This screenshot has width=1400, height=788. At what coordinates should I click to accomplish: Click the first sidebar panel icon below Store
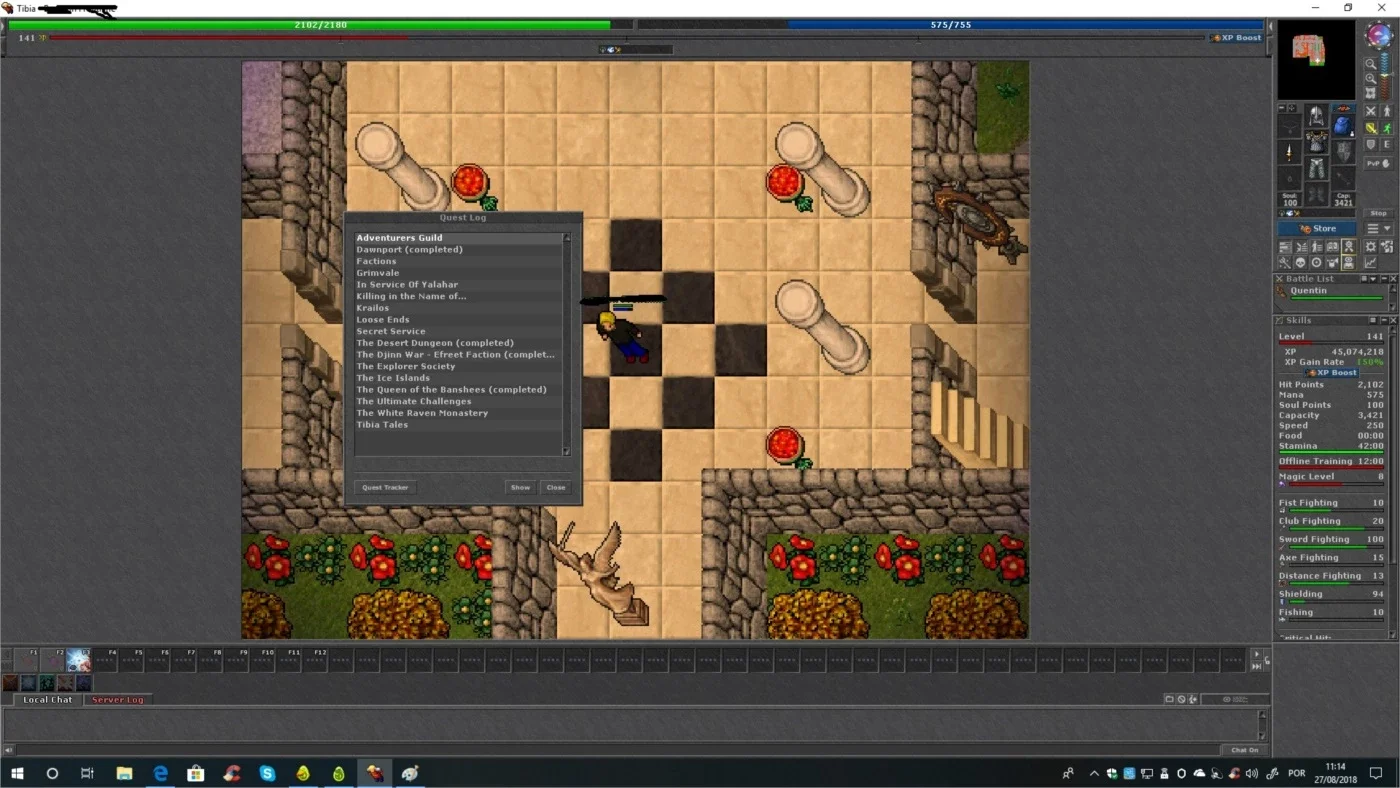1285,246
